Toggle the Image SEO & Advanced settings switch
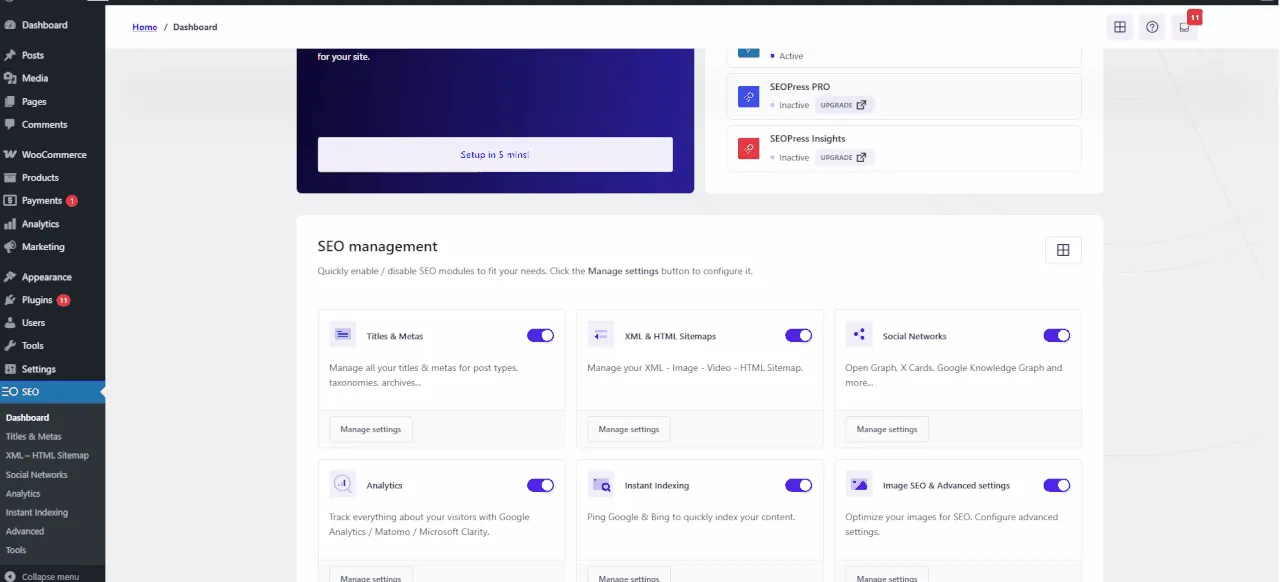The height and width of the screenshot is (582, 1280). [1056, 485]
